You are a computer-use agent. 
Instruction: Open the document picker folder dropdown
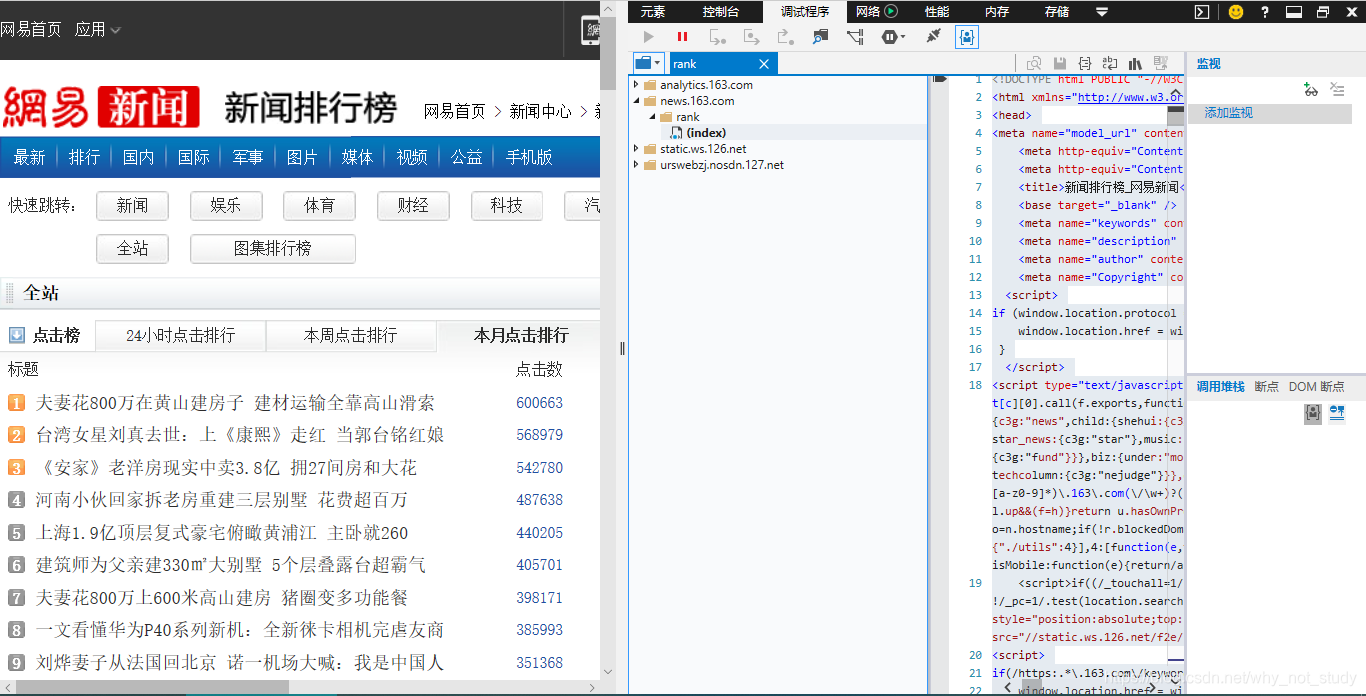coord(649,63)
